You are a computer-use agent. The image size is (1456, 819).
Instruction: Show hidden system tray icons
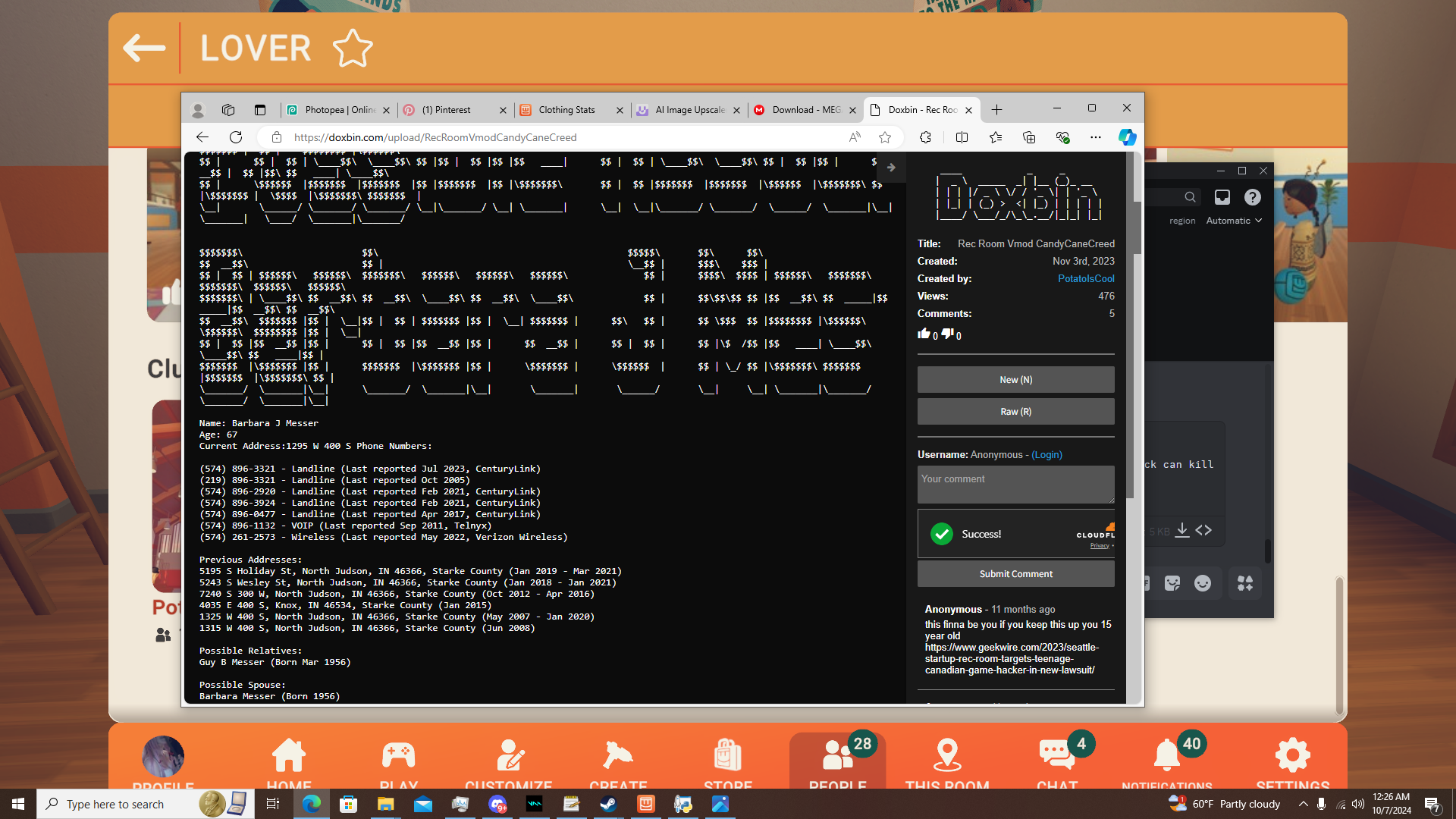tap(1303, 804)
